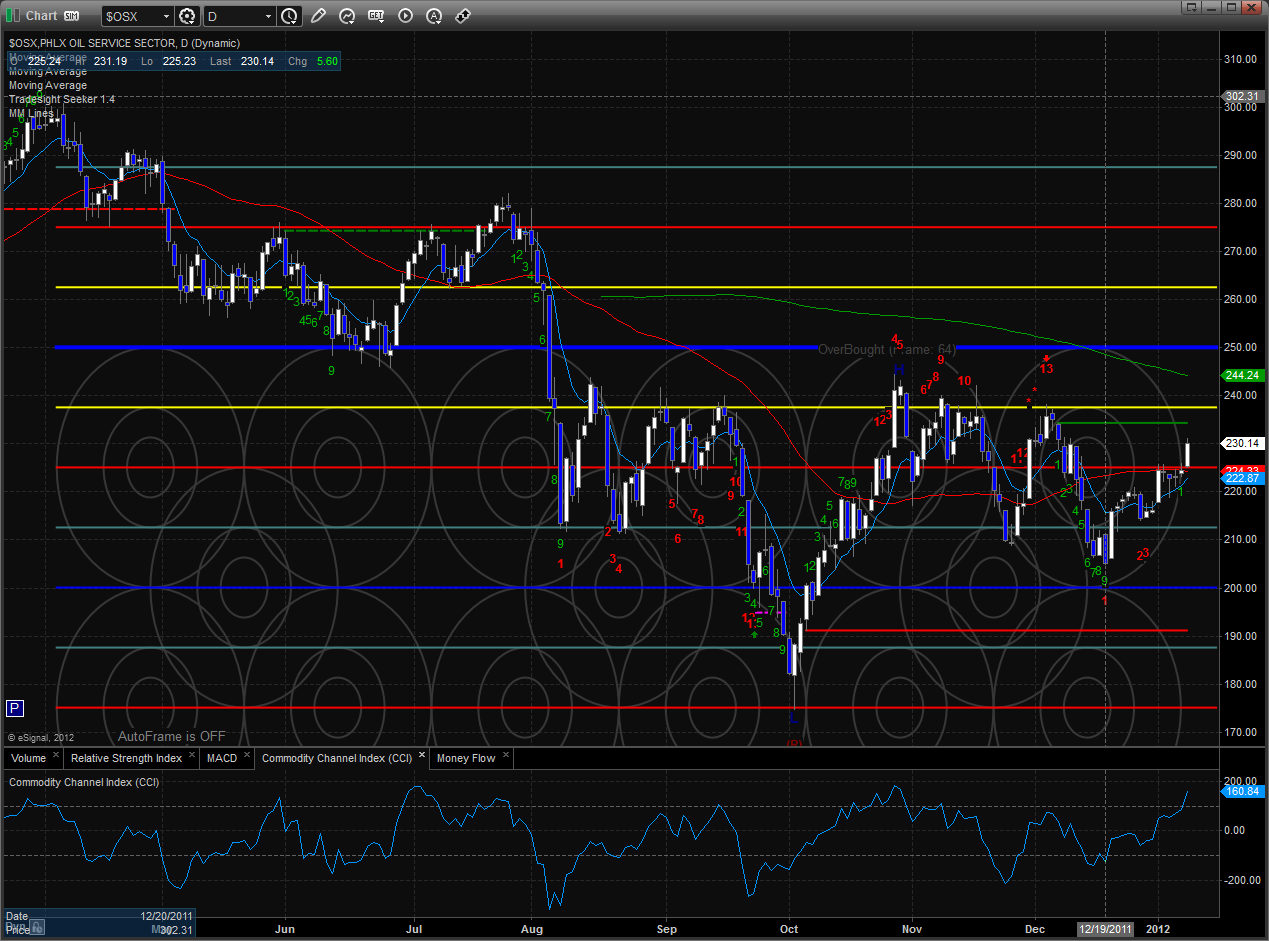The width and height of the screenshot is (1269, 941).
Task: Click the AutoFrame is OFF text
Action: (172, 736)
